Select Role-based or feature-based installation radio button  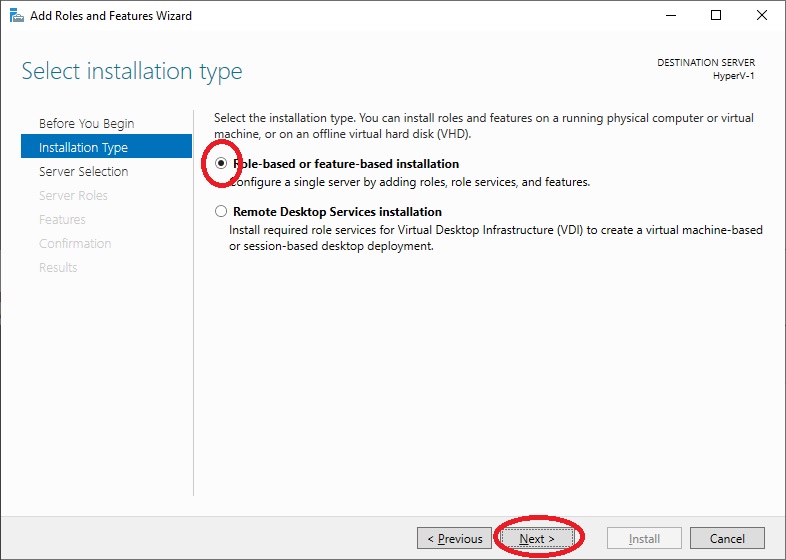point(221,163)
